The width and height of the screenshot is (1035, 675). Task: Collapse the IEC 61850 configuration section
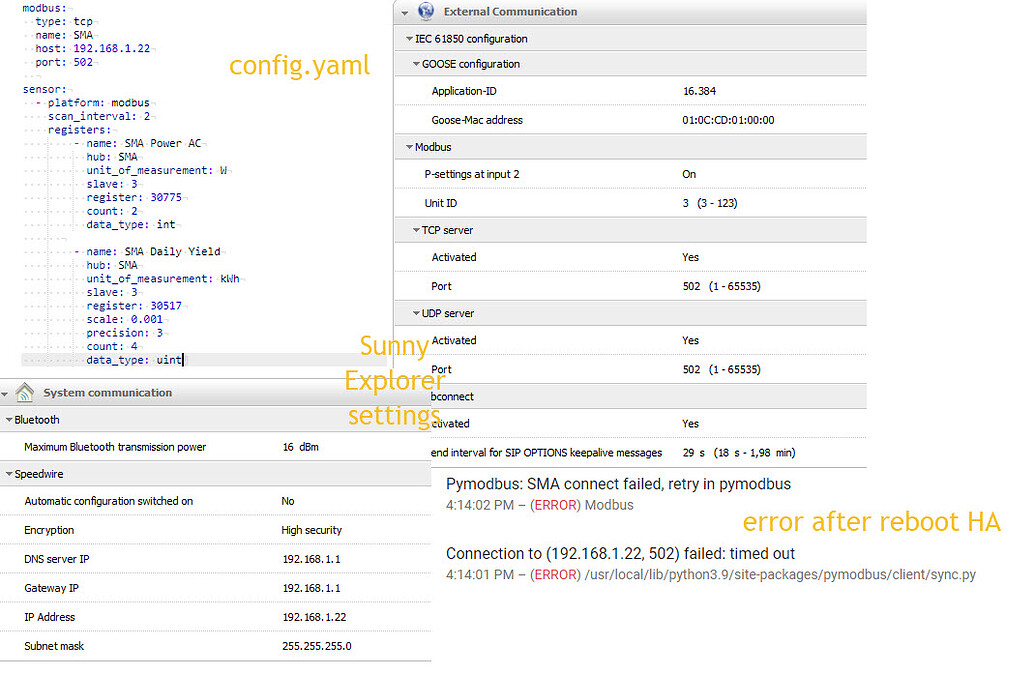pyautogui.click(x=411, y=38)
